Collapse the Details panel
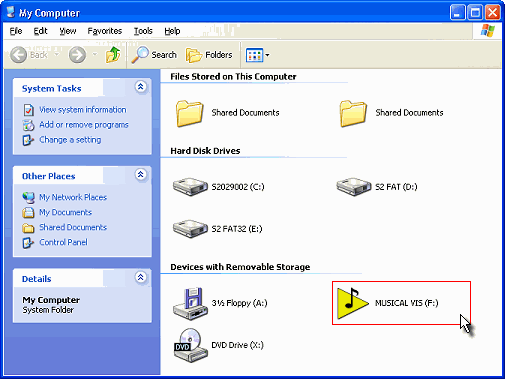 coord(141,277)
